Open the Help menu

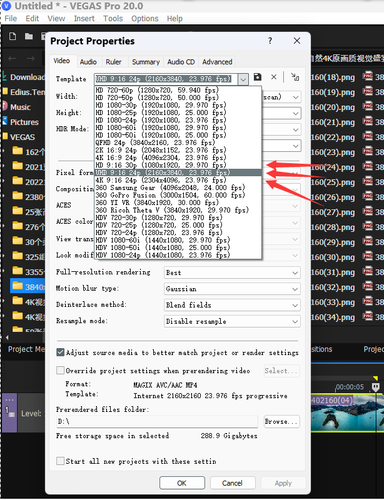point(175,18)
